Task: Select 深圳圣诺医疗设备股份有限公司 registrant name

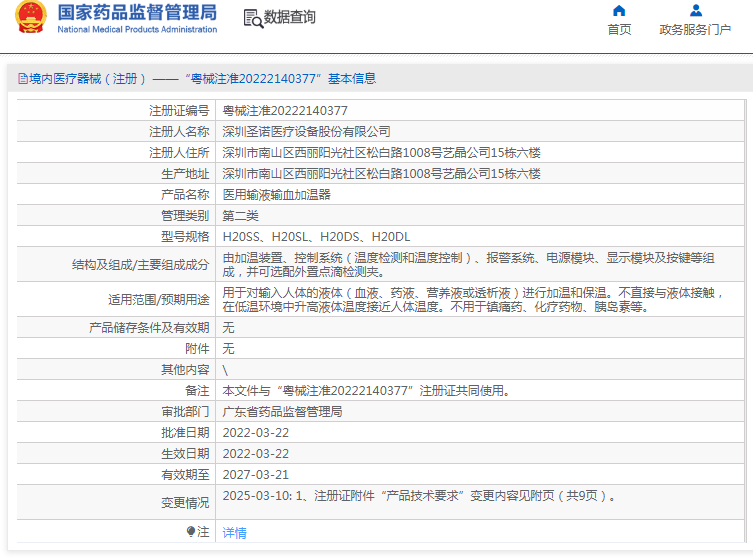Action: click(306, 132)
